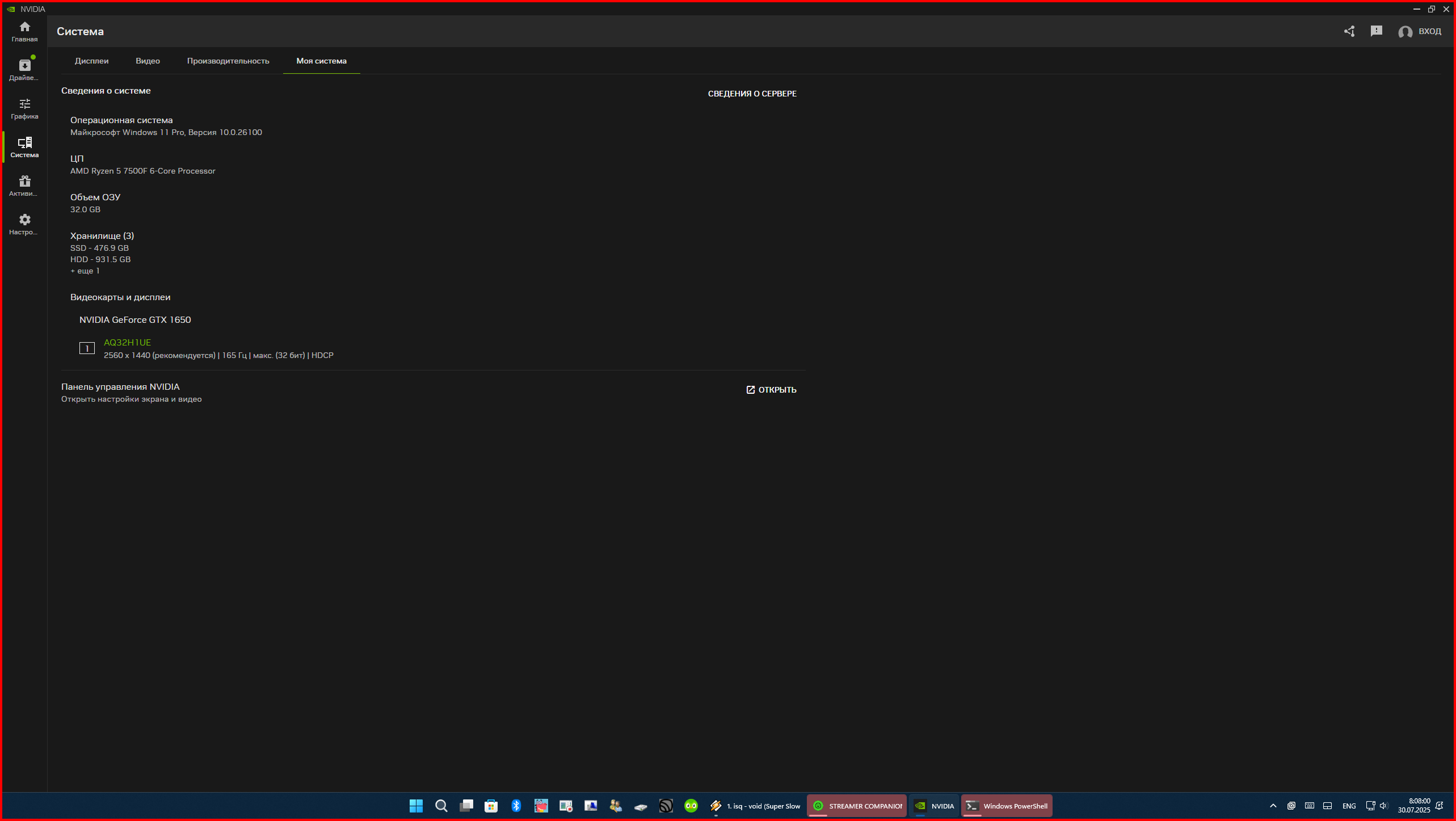The image size is (1456, 821).
Task: Show hidden system tray icons chevron
Action: tap(1273, 806)
